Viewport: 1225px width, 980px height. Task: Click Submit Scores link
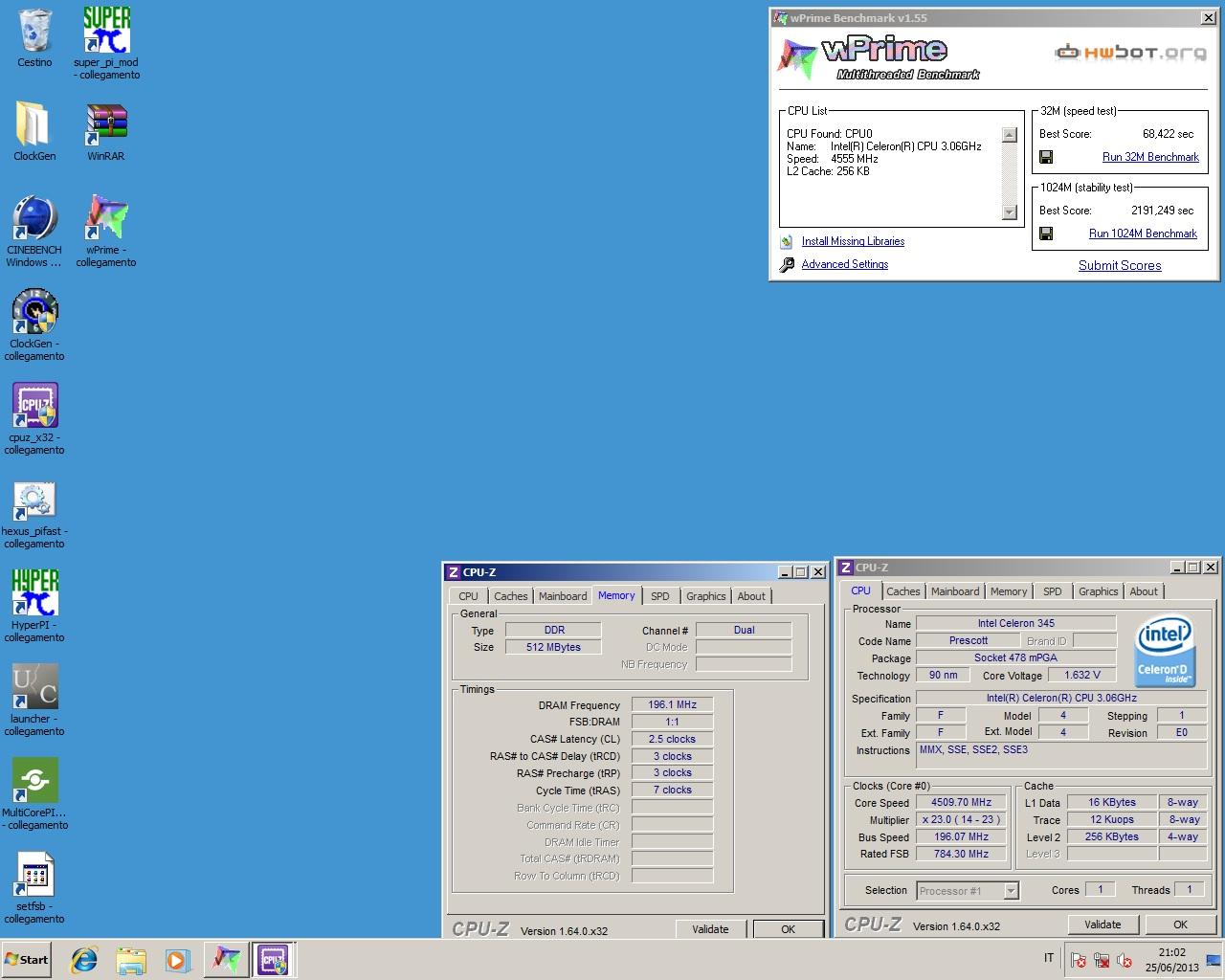pyautogui.click(x=1120, y=266)
